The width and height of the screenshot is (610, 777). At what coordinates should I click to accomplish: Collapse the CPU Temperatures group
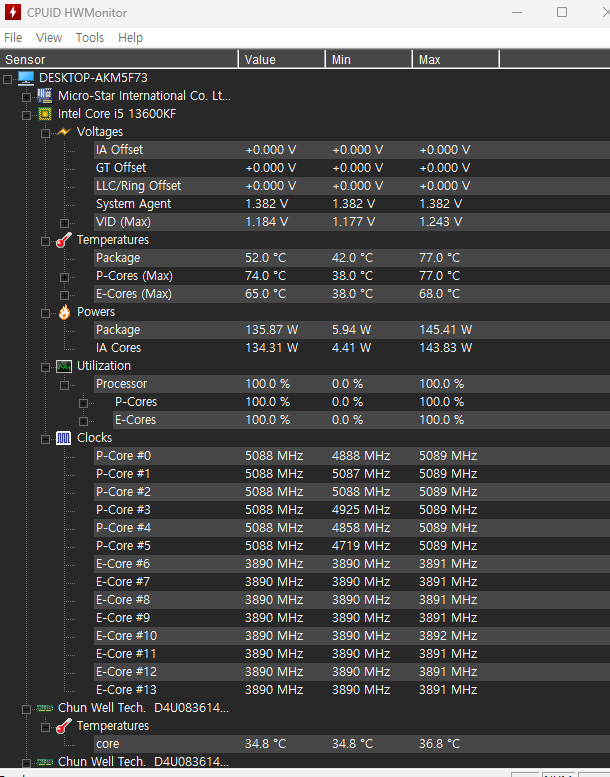pos(45,241)
